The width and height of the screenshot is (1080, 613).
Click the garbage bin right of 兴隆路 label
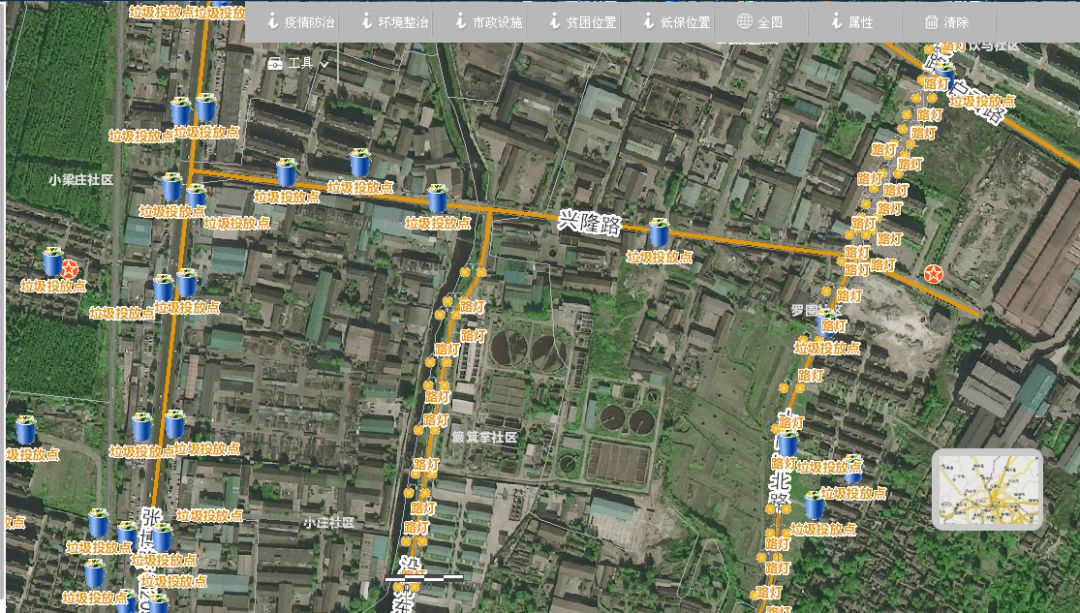pyautogui.click(x=659, y=234)
